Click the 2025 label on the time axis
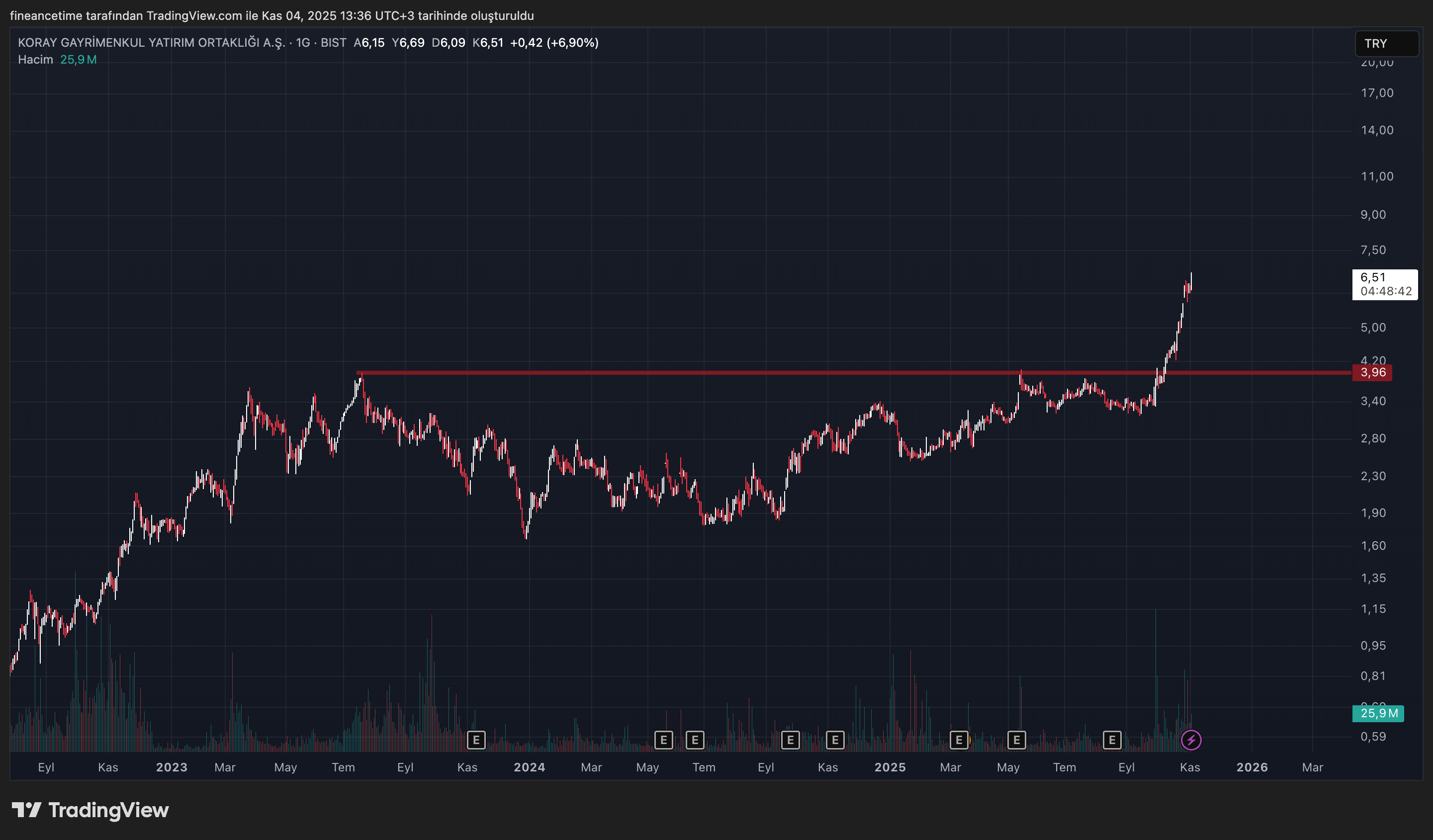This screenshot has width=1433, height=840. pos(890,767)
